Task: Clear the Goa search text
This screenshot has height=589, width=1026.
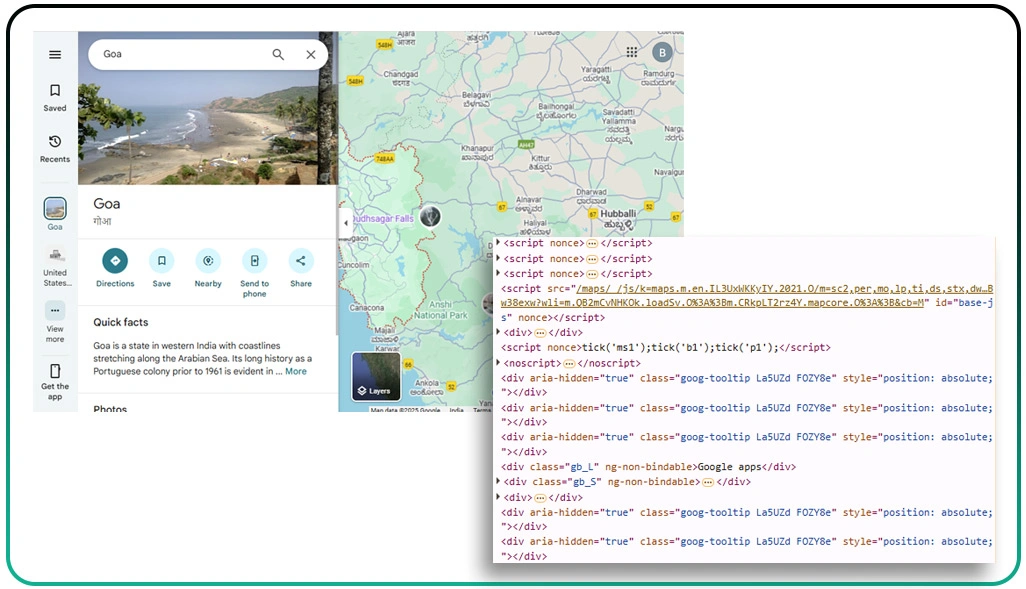Action: pos(311,55)
